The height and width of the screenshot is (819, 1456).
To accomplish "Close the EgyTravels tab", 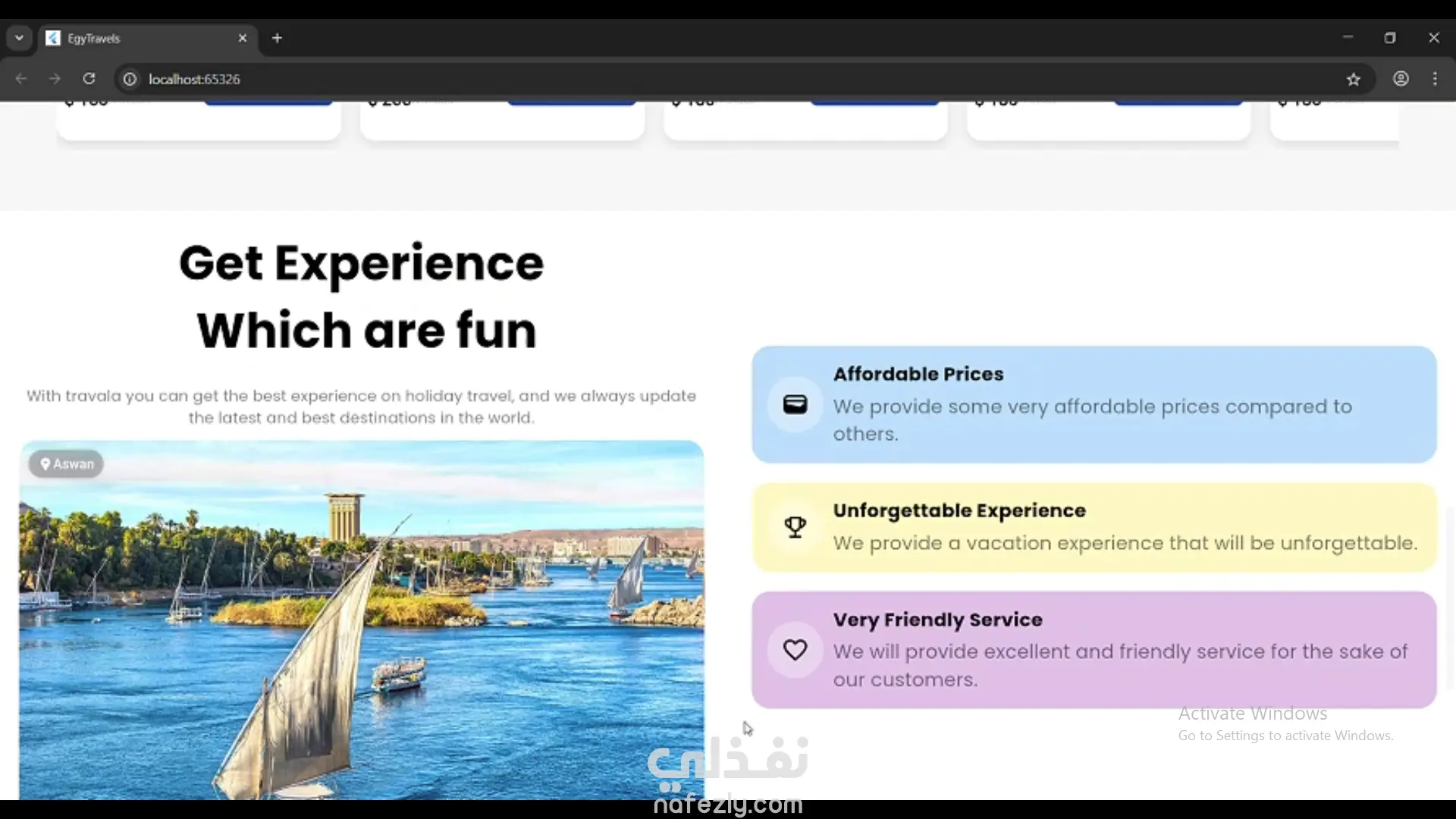I will [x=243, y=38].
